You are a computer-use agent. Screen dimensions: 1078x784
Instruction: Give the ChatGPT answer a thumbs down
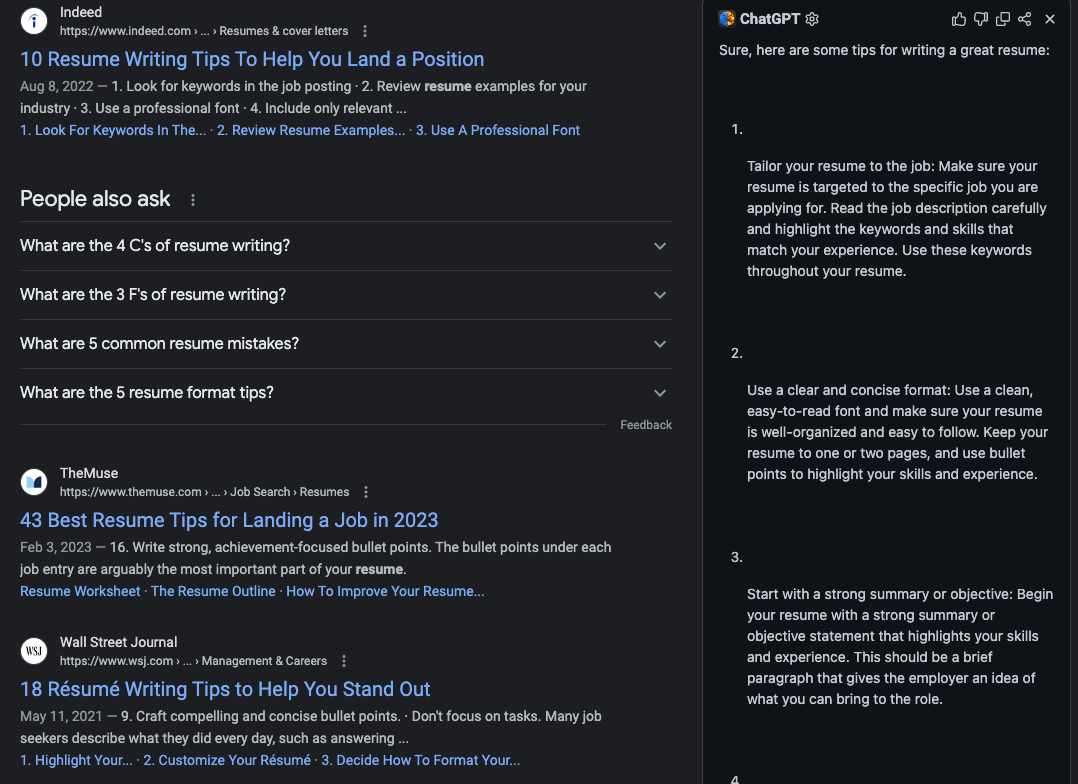pyautogui.click(x=981, y=19)
